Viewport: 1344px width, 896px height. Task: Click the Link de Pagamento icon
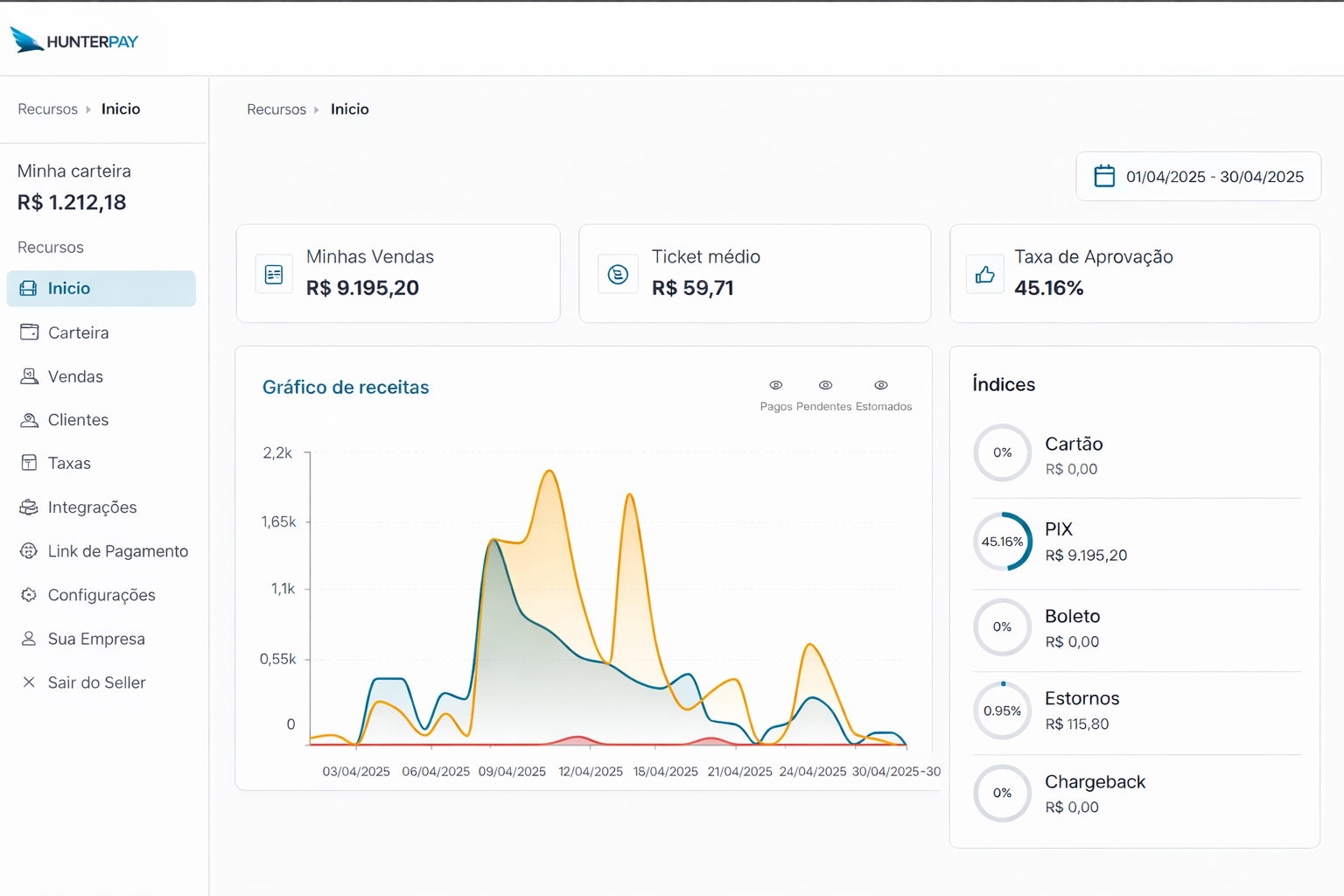(x=29, y=551)
